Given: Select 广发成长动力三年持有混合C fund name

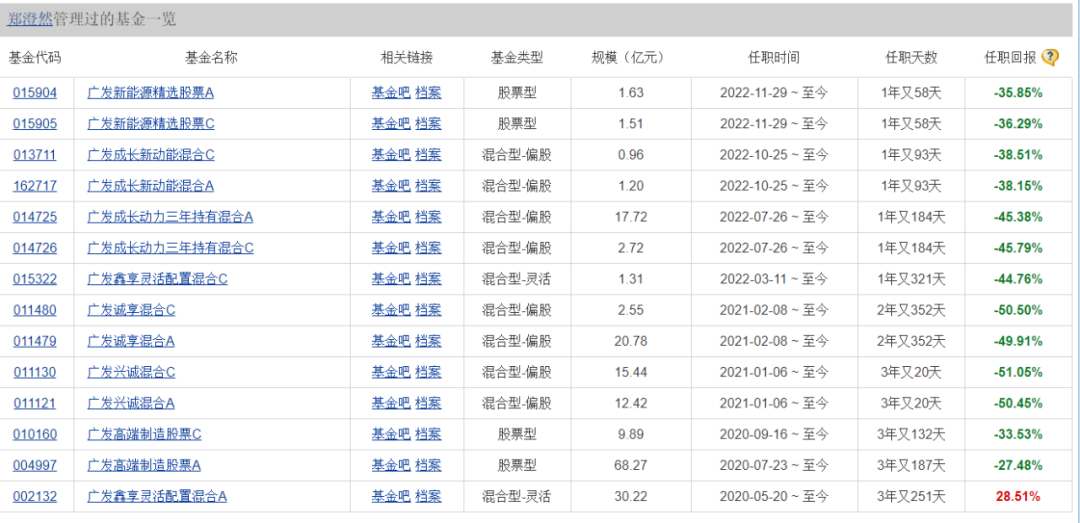Looking at the screenshot, I should point(170,248).
